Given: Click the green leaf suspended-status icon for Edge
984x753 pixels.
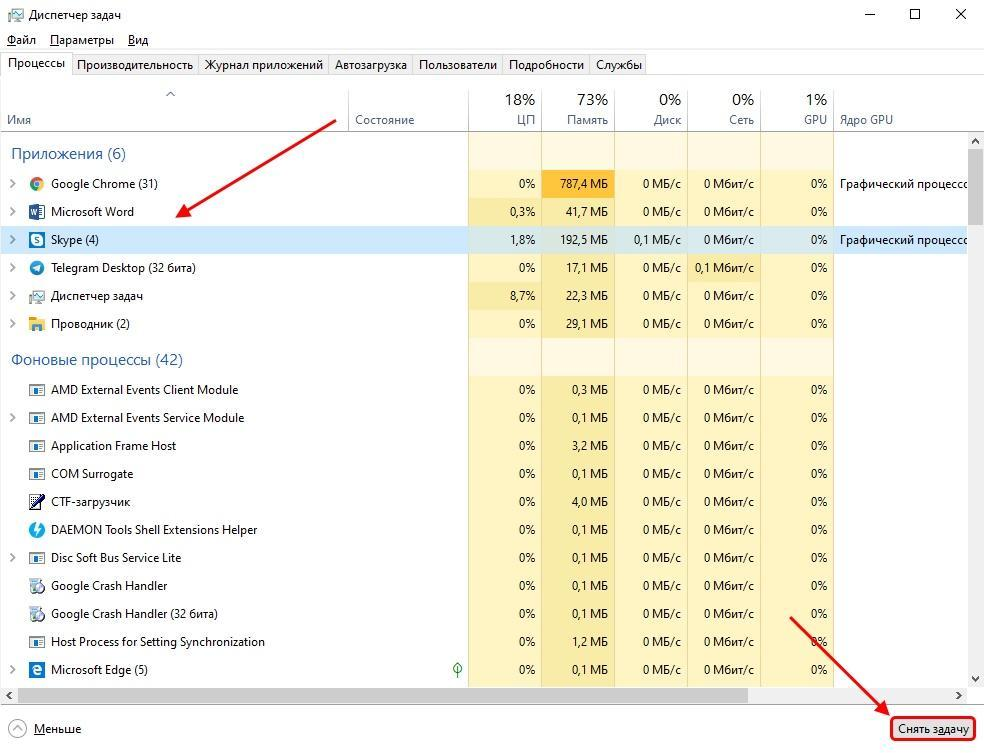Looking at the screenshot, I should click(x=457, y=670).
